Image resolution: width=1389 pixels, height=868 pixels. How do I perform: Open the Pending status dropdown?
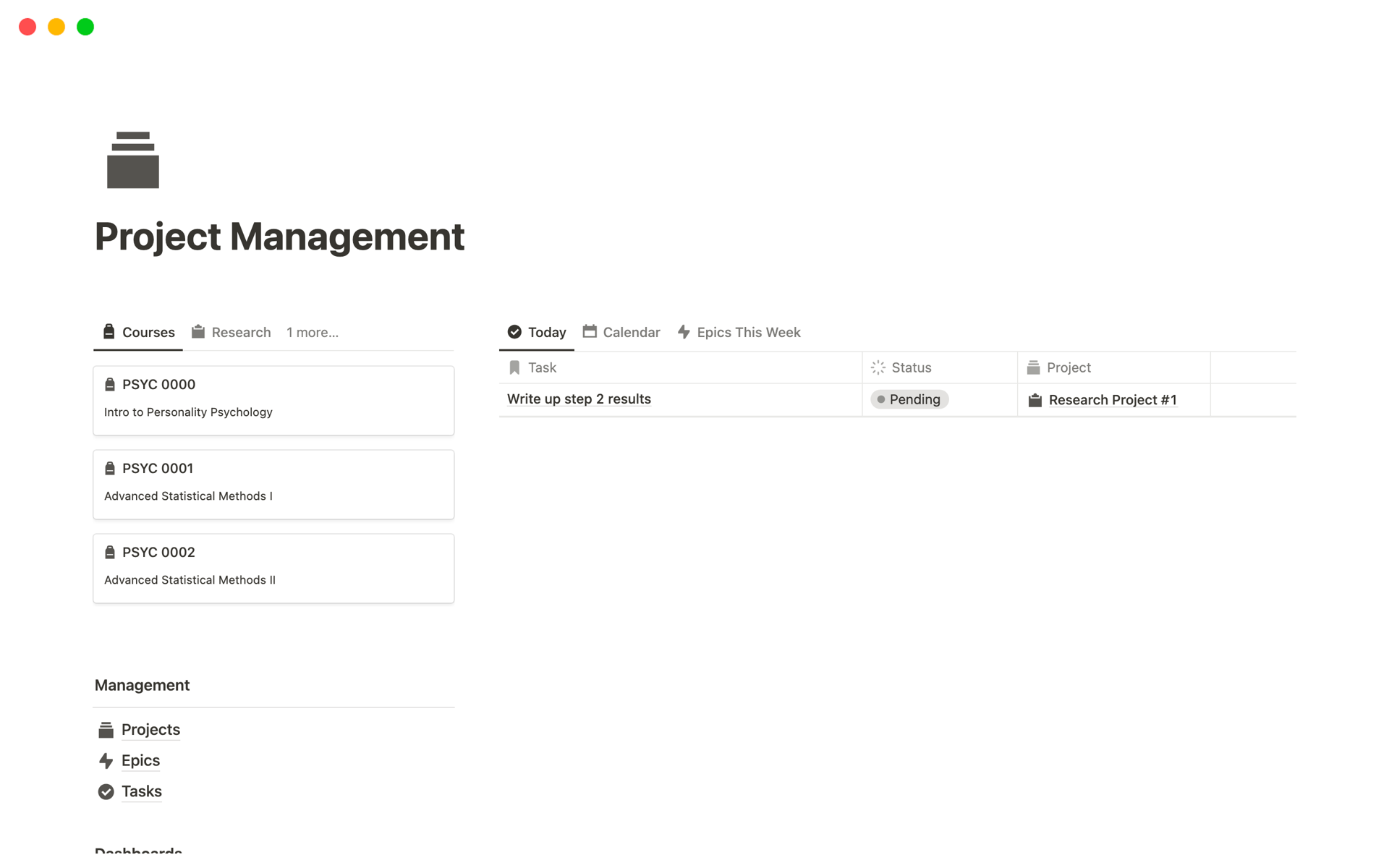909,399
